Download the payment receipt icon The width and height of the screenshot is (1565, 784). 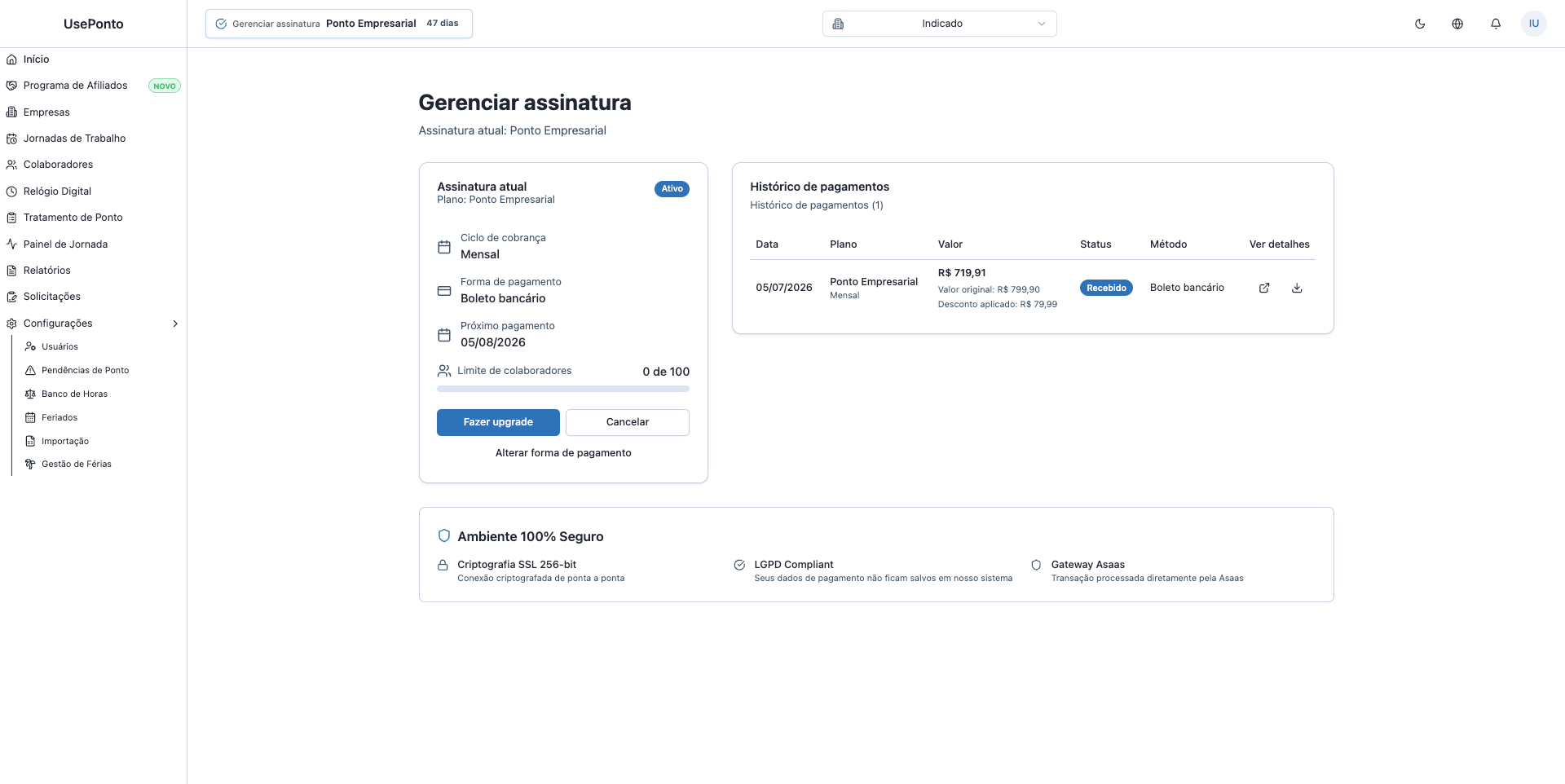tap(1297, 288)
